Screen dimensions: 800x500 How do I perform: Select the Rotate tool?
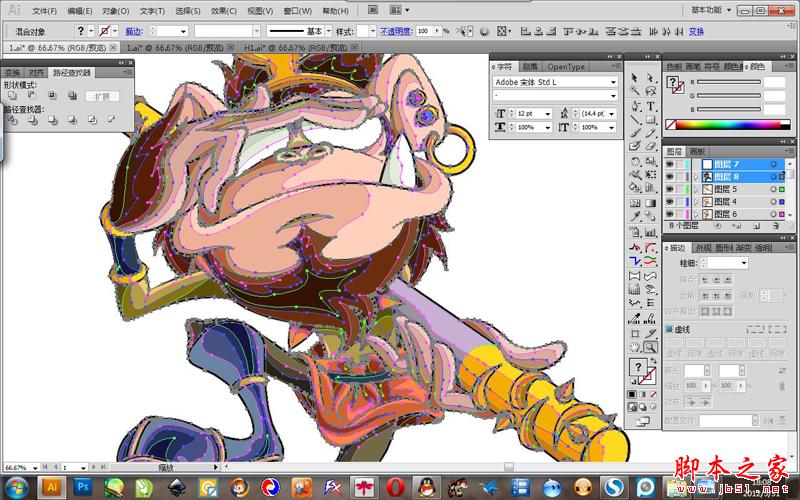click(x=635, y=162)
